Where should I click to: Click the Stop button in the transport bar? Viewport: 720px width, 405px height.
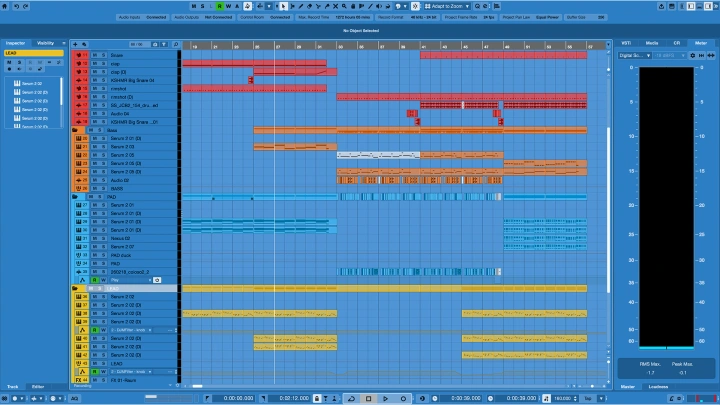pos(369,398)
